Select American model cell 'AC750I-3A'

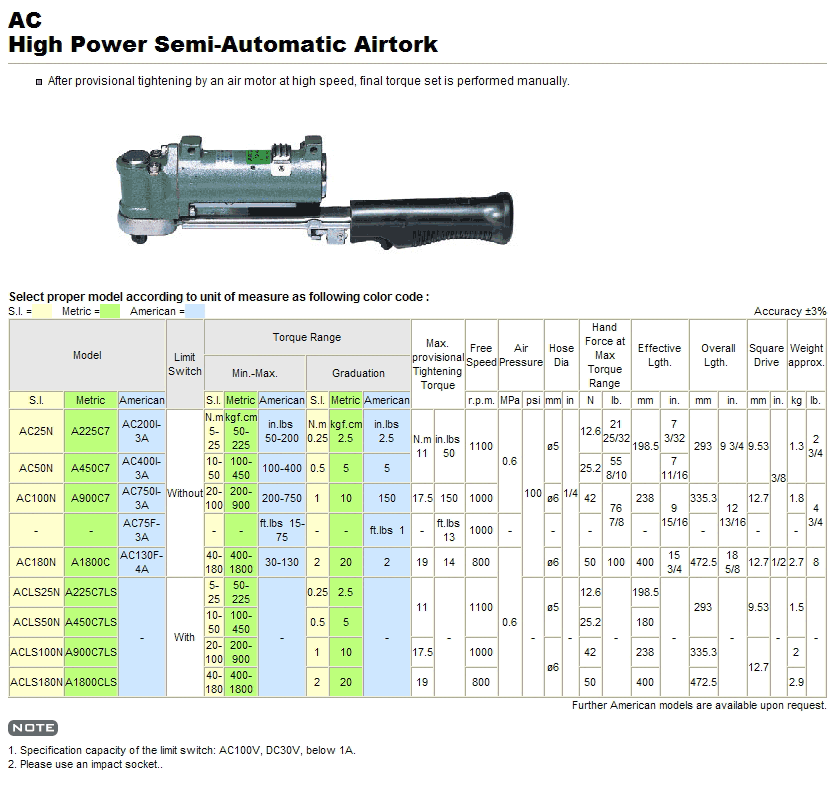pos(141,498)
